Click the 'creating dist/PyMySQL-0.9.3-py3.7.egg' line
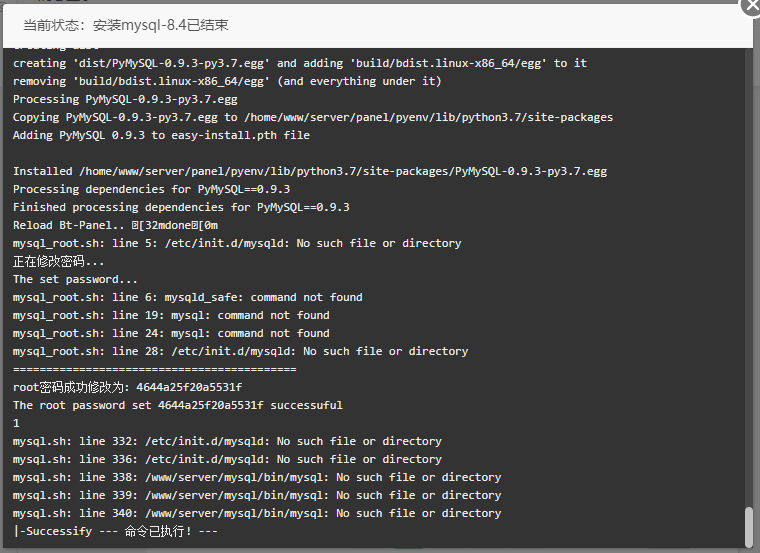This screenshot has width=760, height=553. (300, 63)
